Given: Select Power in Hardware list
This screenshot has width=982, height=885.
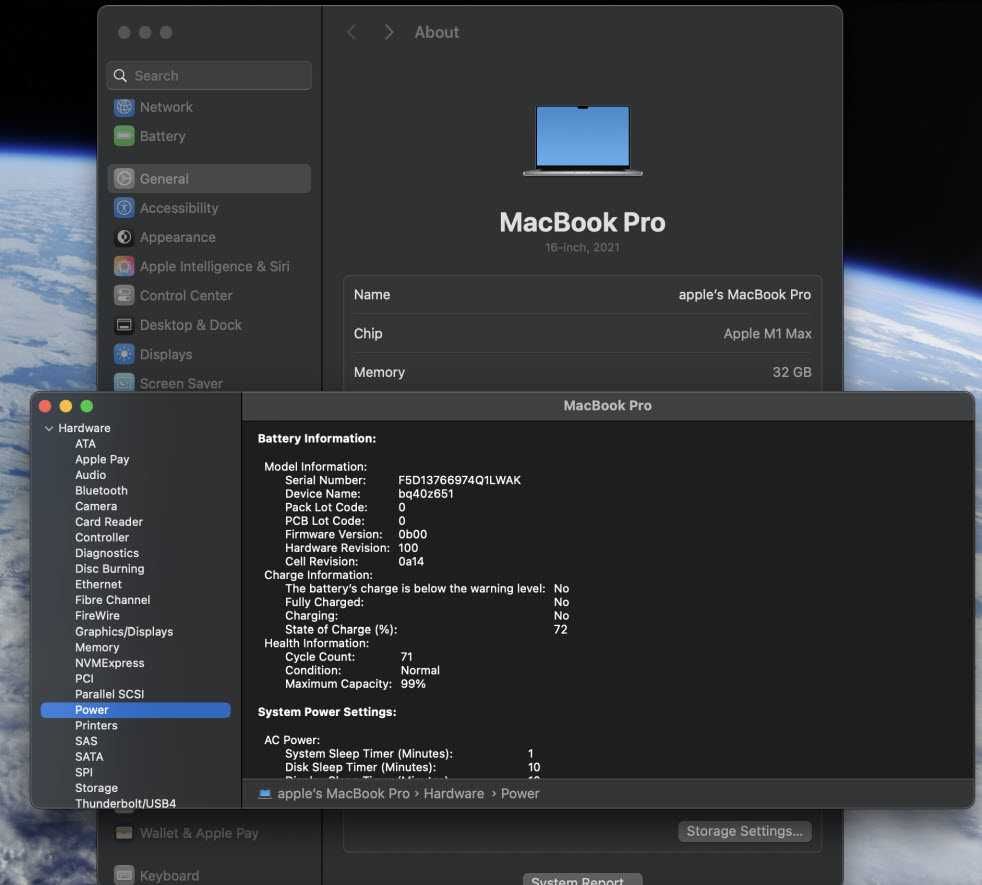Looking at the screenshot, I should [135, 710].
